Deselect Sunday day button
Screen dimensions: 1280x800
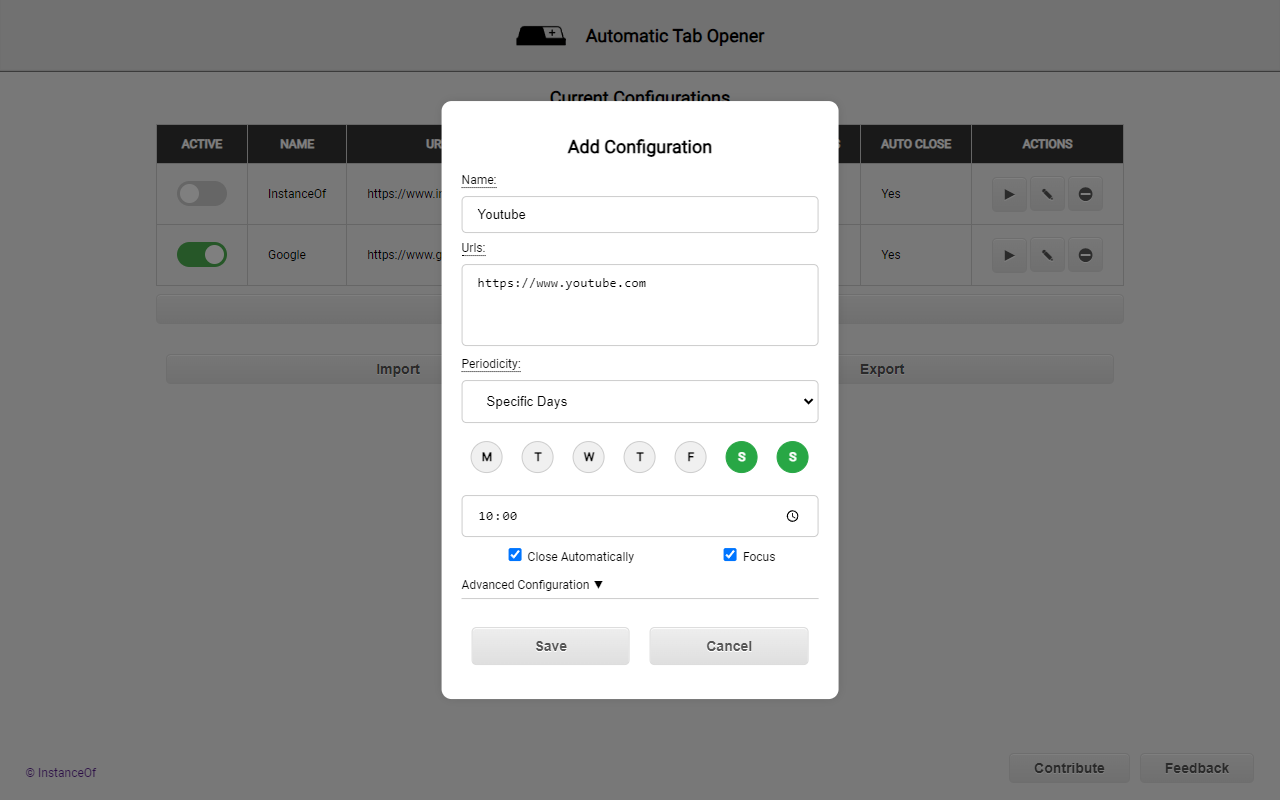coord(793,457)
